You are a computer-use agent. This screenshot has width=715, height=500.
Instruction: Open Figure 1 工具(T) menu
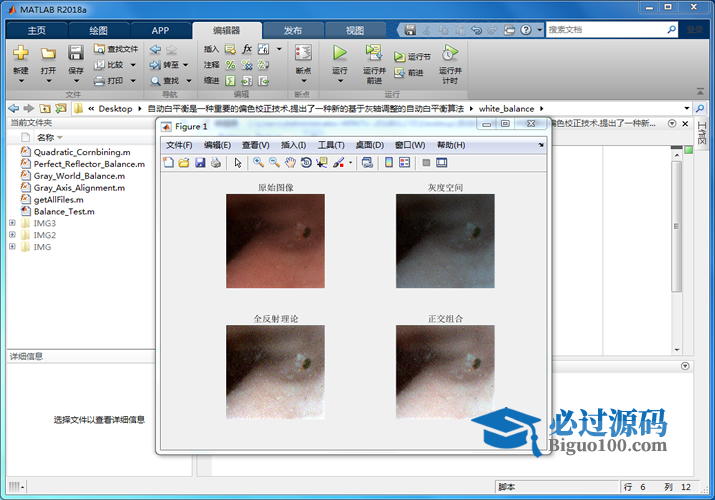tap(331, 145)
